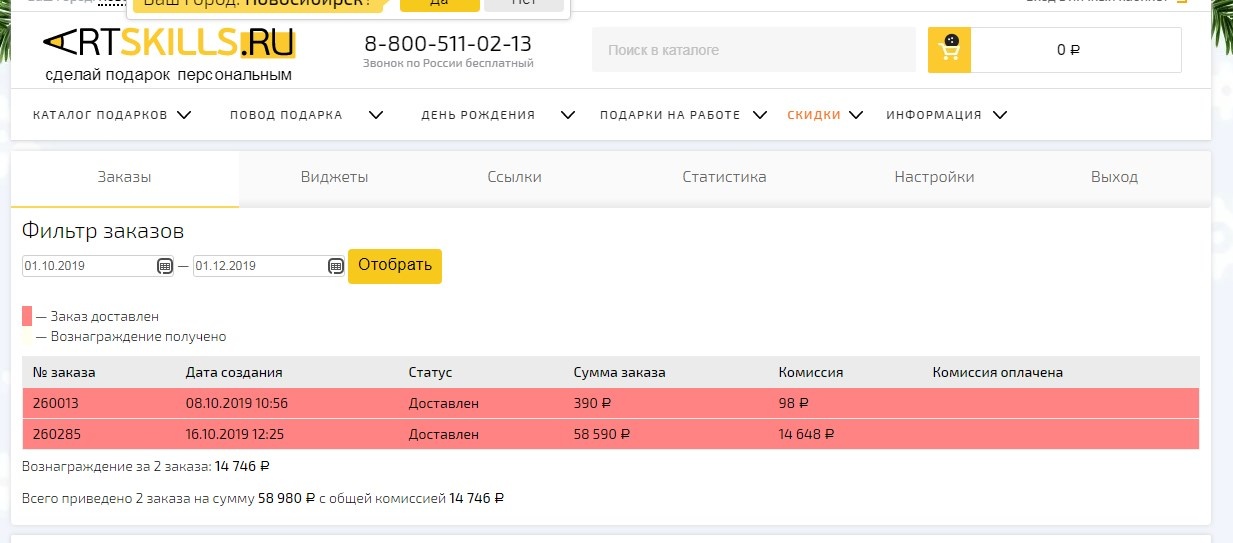Click in the catalog search field
Screen dimensions: 1233x543
753,50
